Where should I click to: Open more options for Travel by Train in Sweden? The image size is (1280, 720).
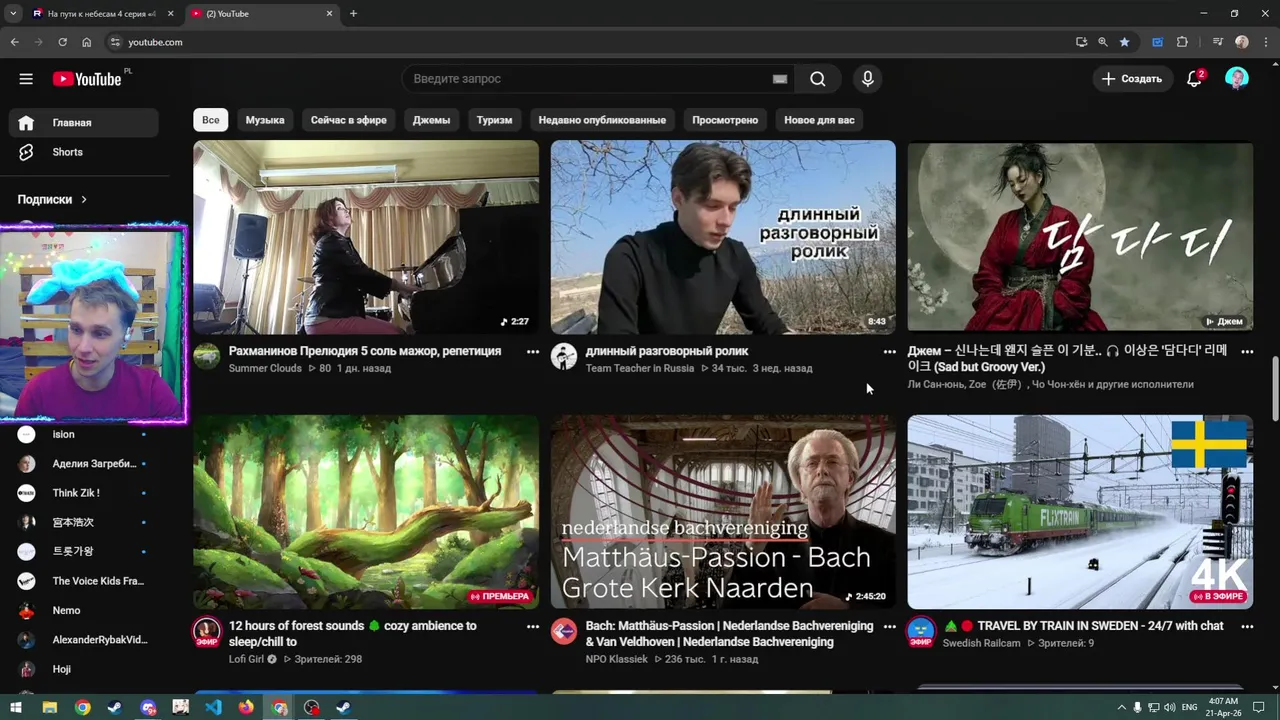pos(1247,627)
